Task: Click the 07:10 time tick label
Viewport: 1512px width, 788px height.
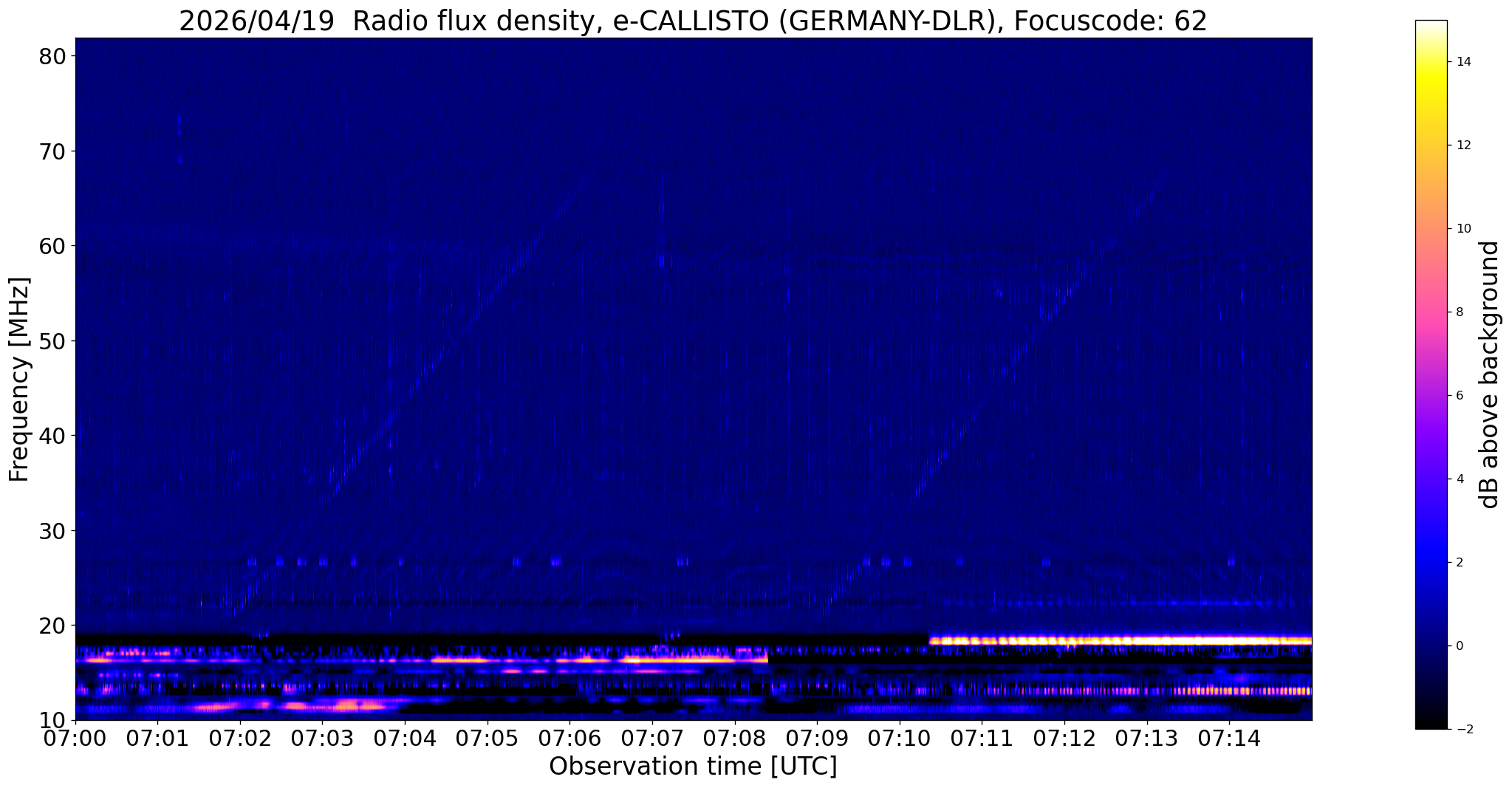Action: (x=899, y=739)
